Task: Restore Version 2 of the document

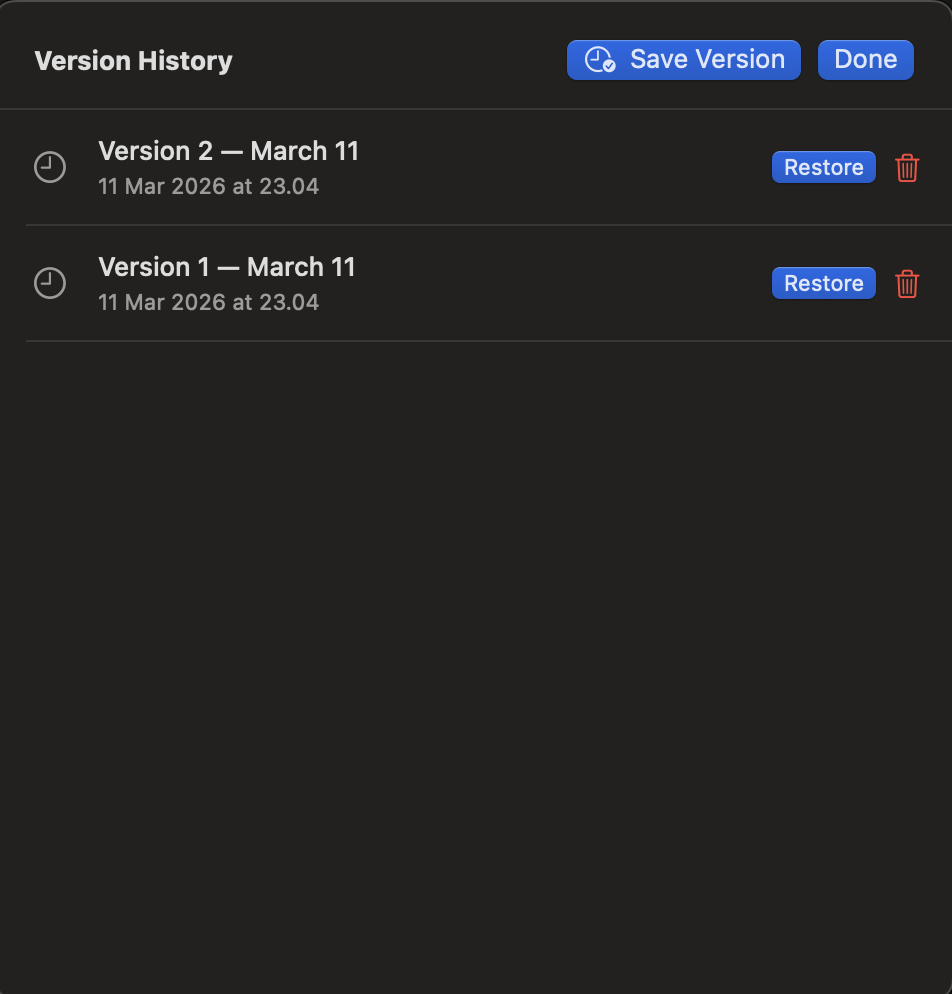Action: click(x=823, y=167)
